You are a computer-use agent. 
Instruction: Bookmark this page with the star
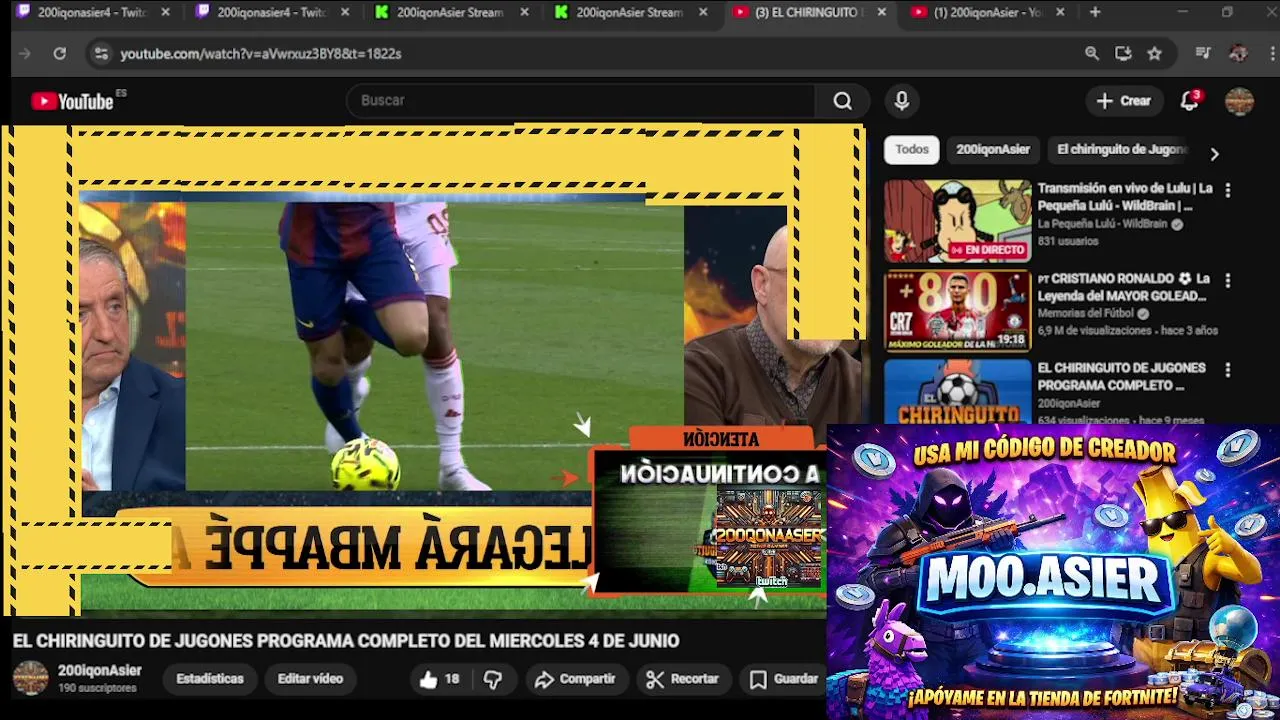[1155, 54]
